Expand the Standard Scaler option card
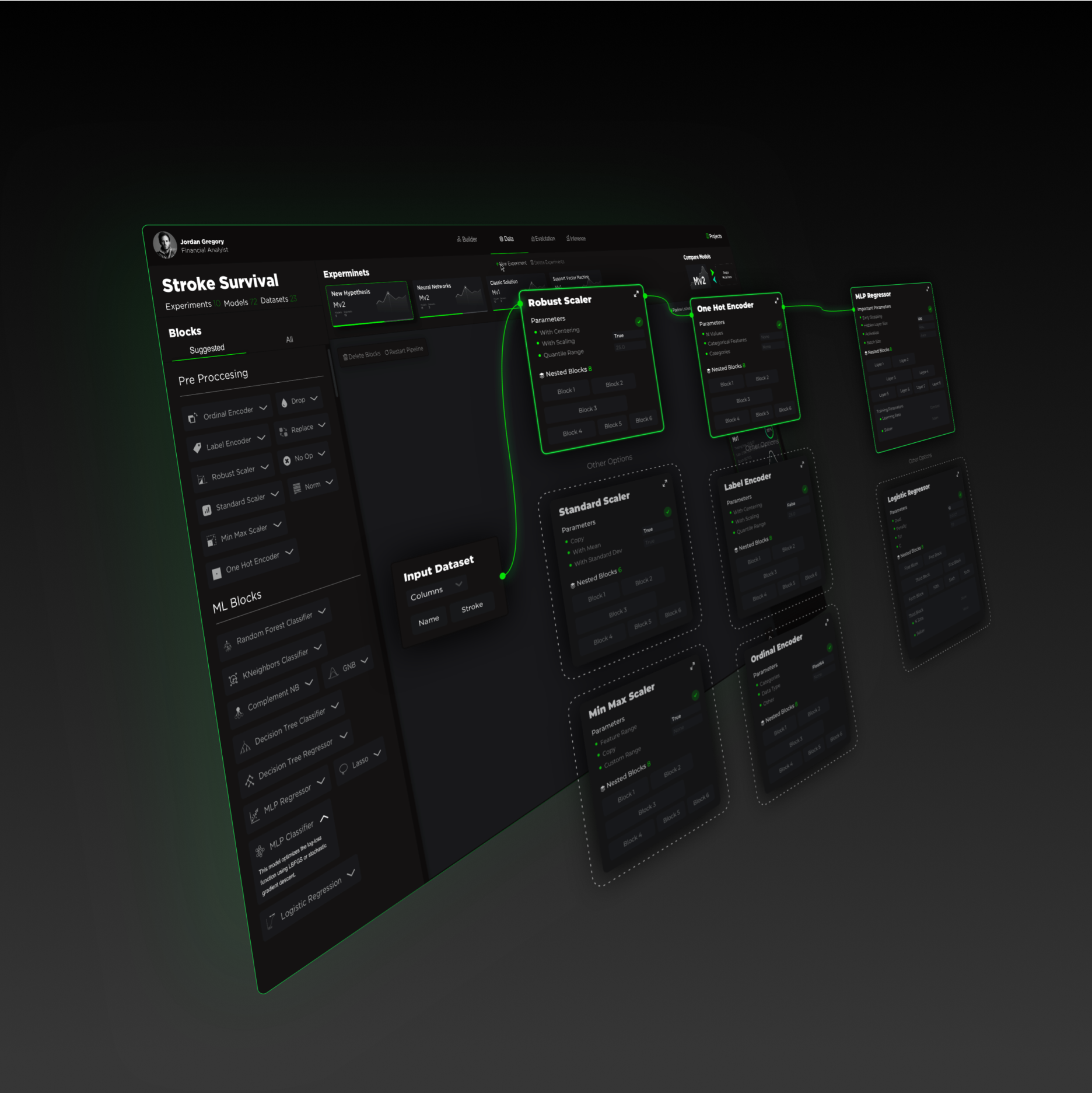Viewport: 1092px width, 1093px height. [x=664, y=483]
